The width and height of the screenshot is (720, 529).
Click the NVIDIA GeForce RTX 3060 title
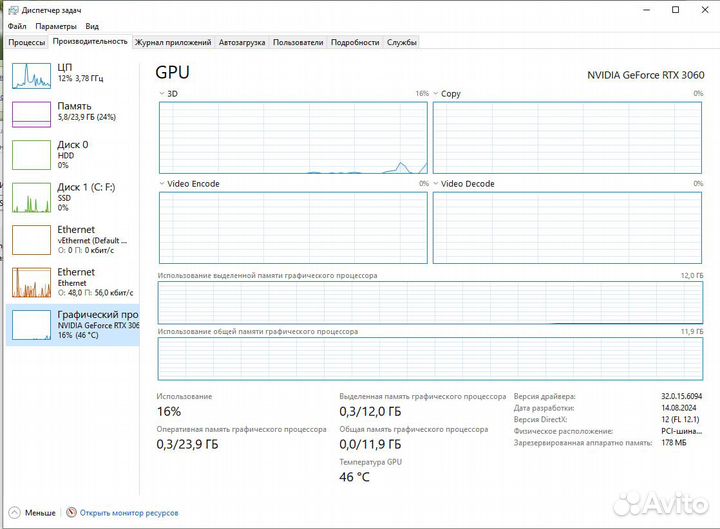click(646, 75)
